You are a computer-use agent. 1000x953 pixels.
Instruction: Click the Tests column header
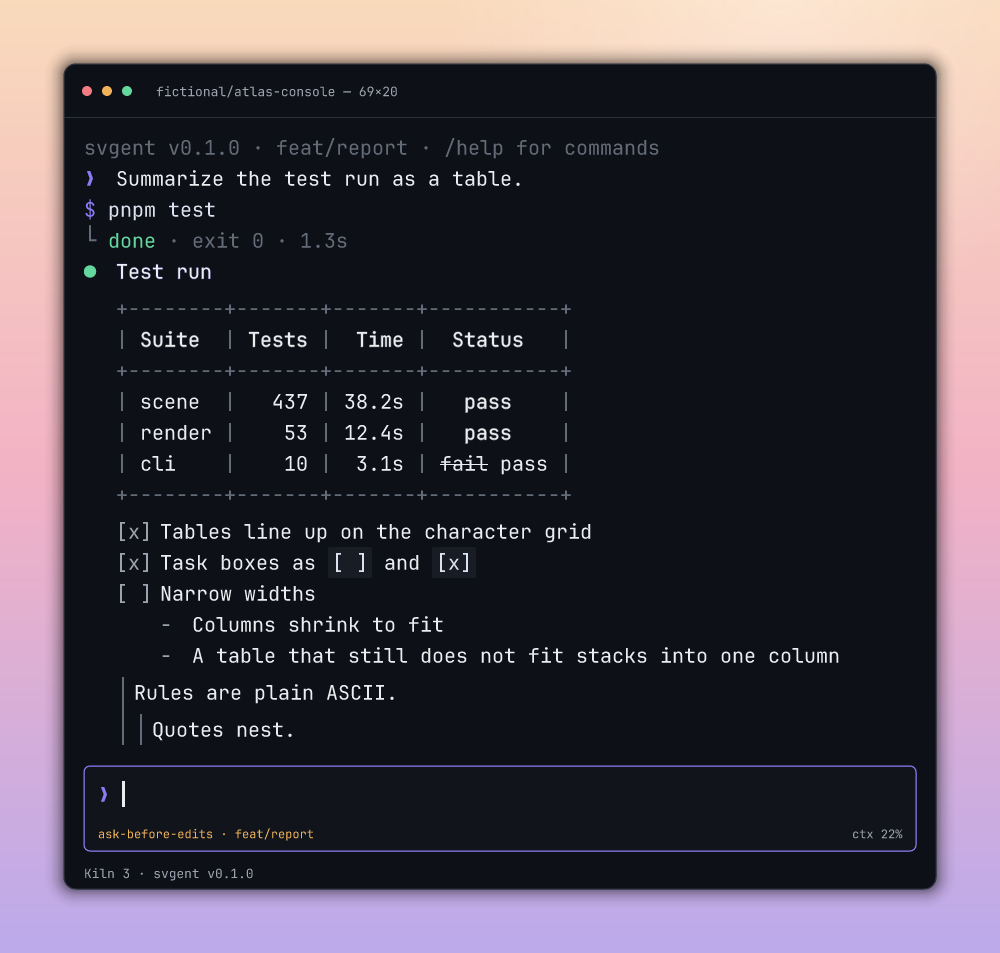click(277, 340)
